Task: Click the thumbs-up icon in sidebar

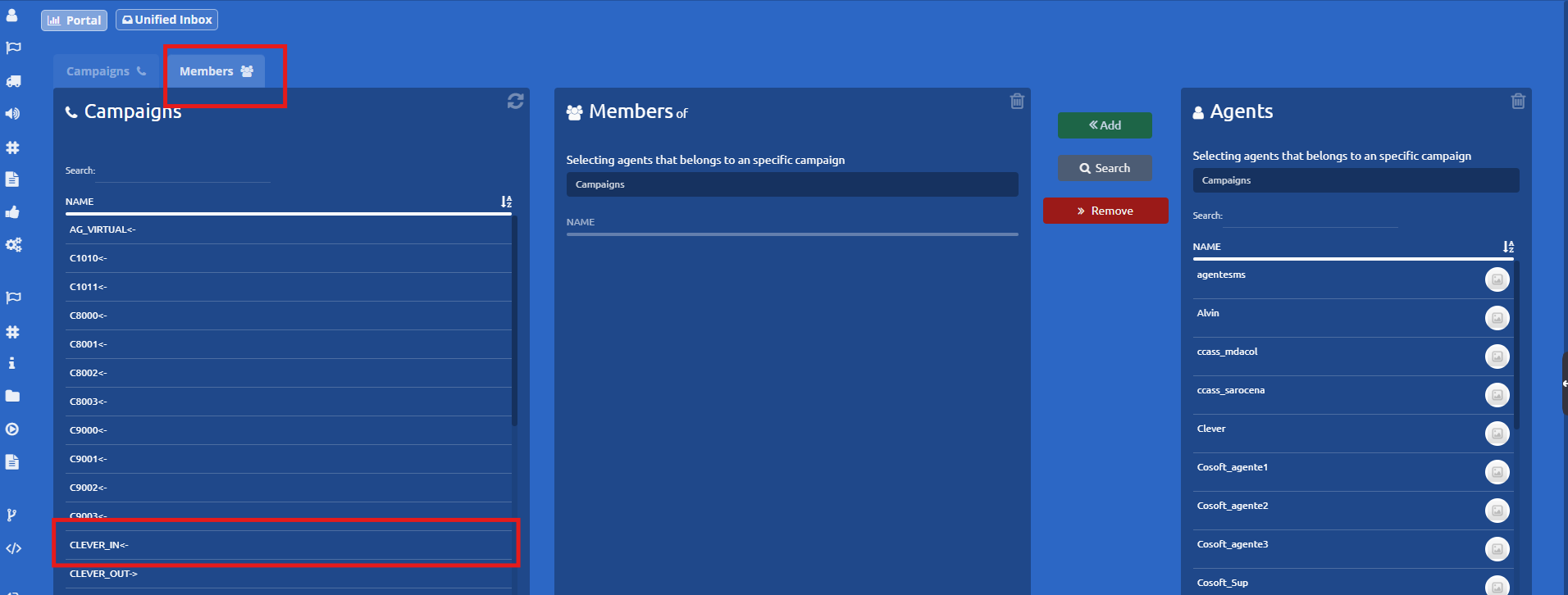Action: 13,212
